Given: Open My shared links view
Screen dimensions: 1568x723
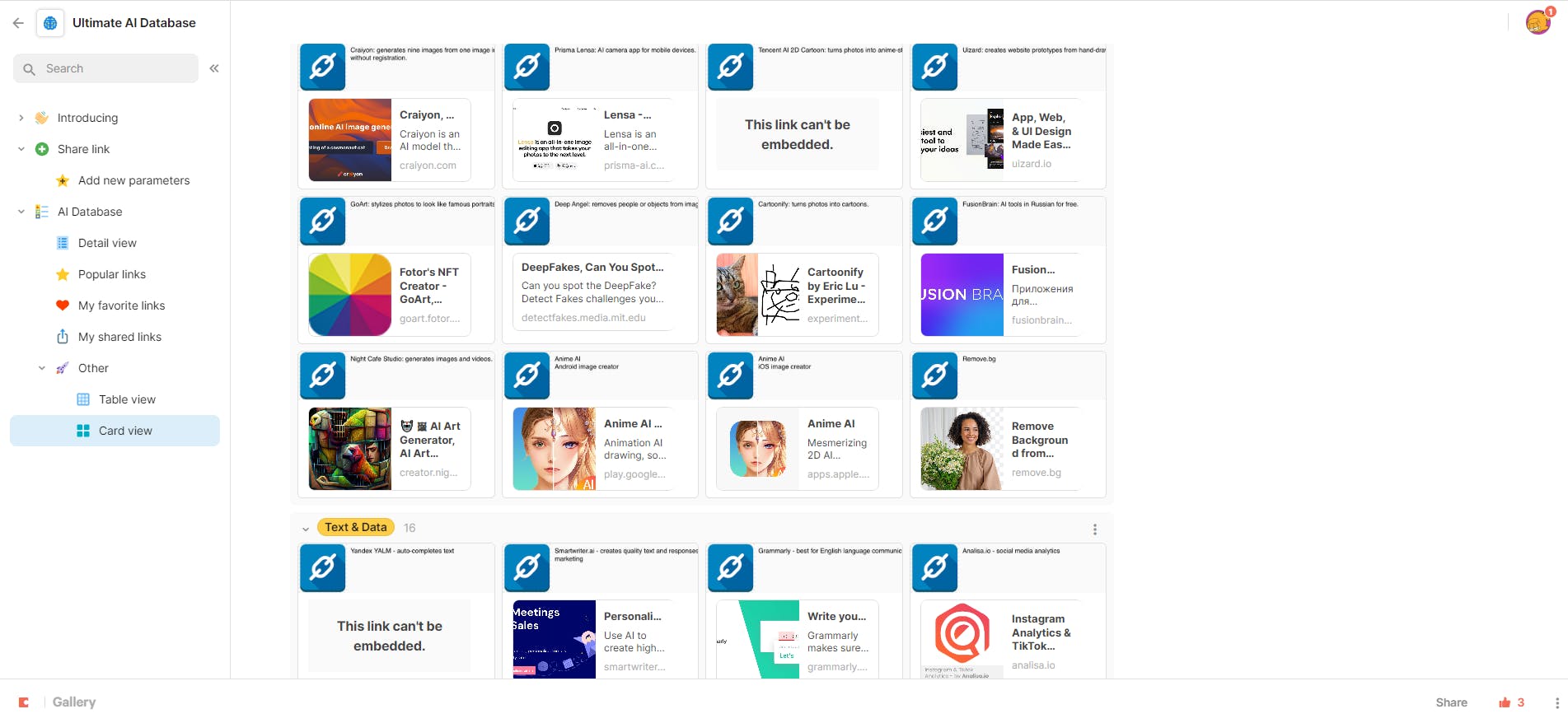Looking at the screenshot, I should coord(119,337).
